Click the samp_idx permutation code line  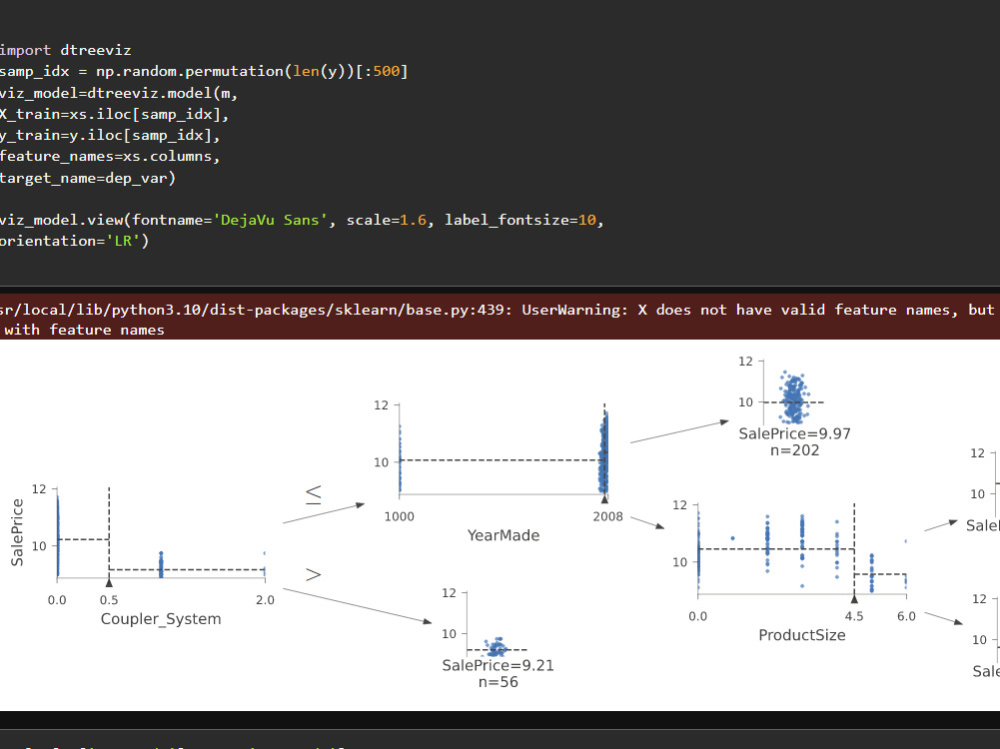click(x=204, y=71)
